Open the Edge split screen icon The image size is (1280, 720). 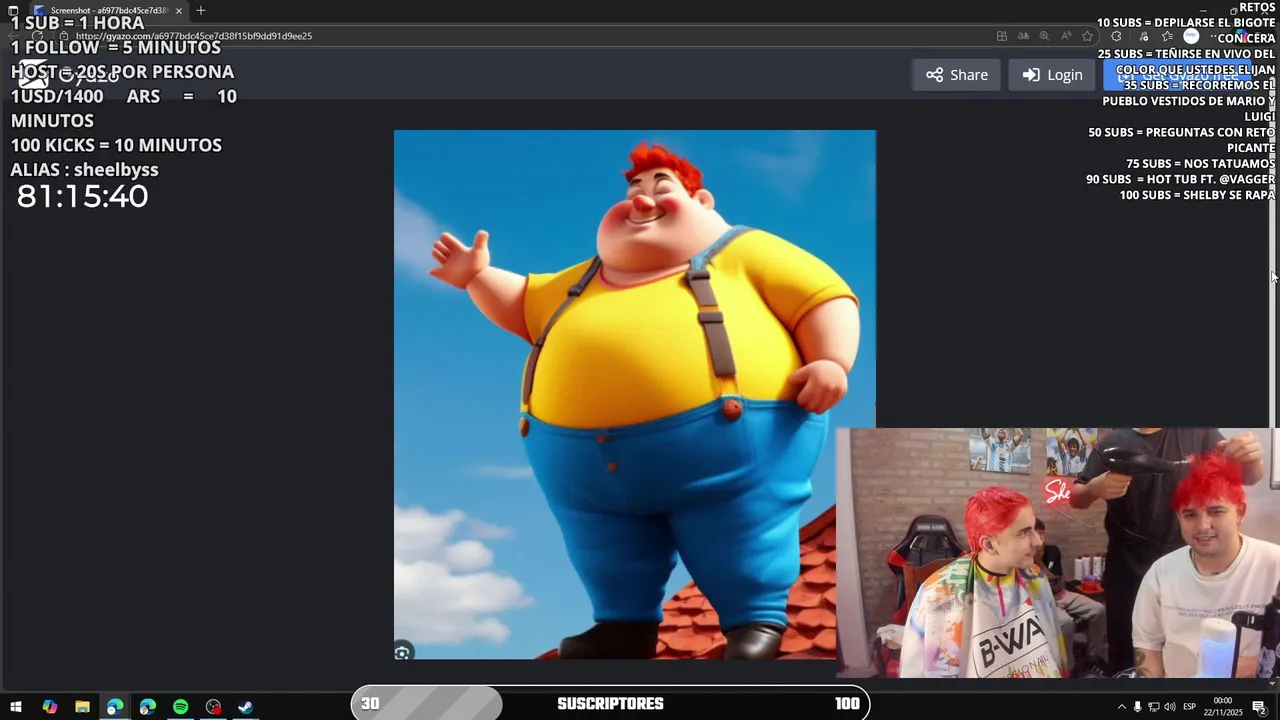(x=1002, y=36)
